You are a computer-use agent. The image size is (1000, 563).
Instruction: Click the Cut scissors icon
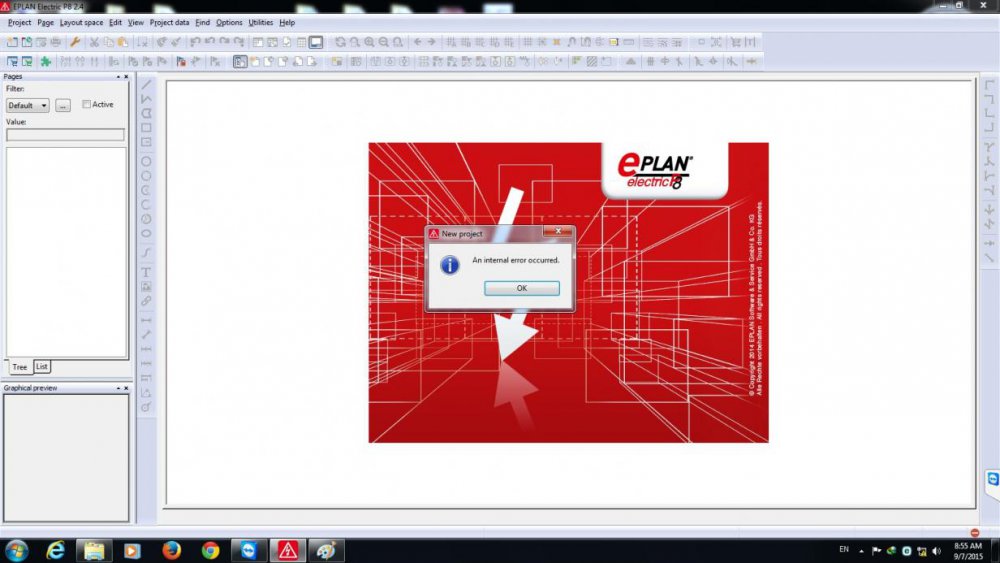pos(94,42)
